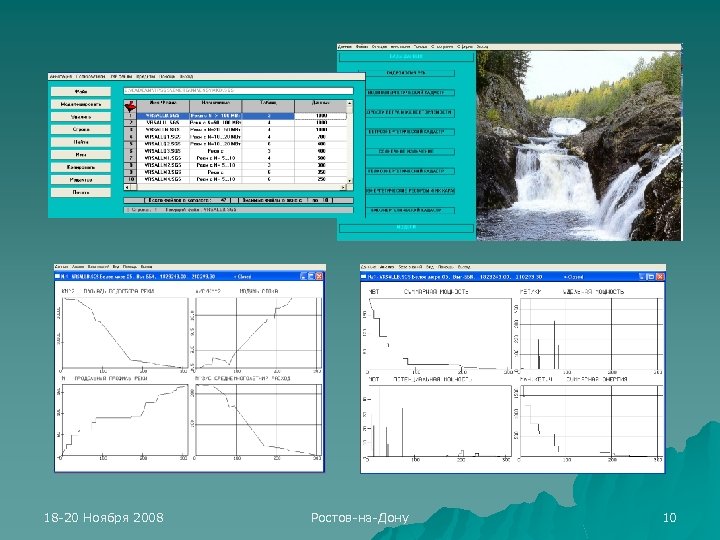720x540 pixels.
Task: Click the "Суммарная энергия" chart
Action: 591,422
